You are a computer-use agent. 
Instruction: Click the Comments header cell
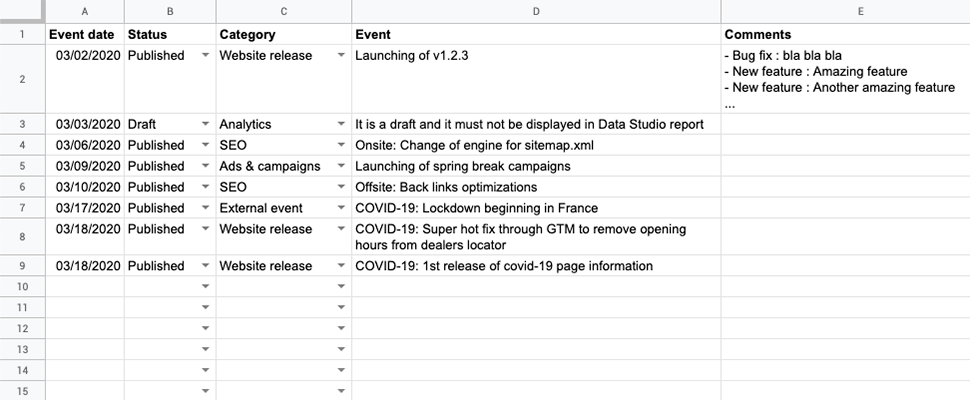(x=846, y=34)
